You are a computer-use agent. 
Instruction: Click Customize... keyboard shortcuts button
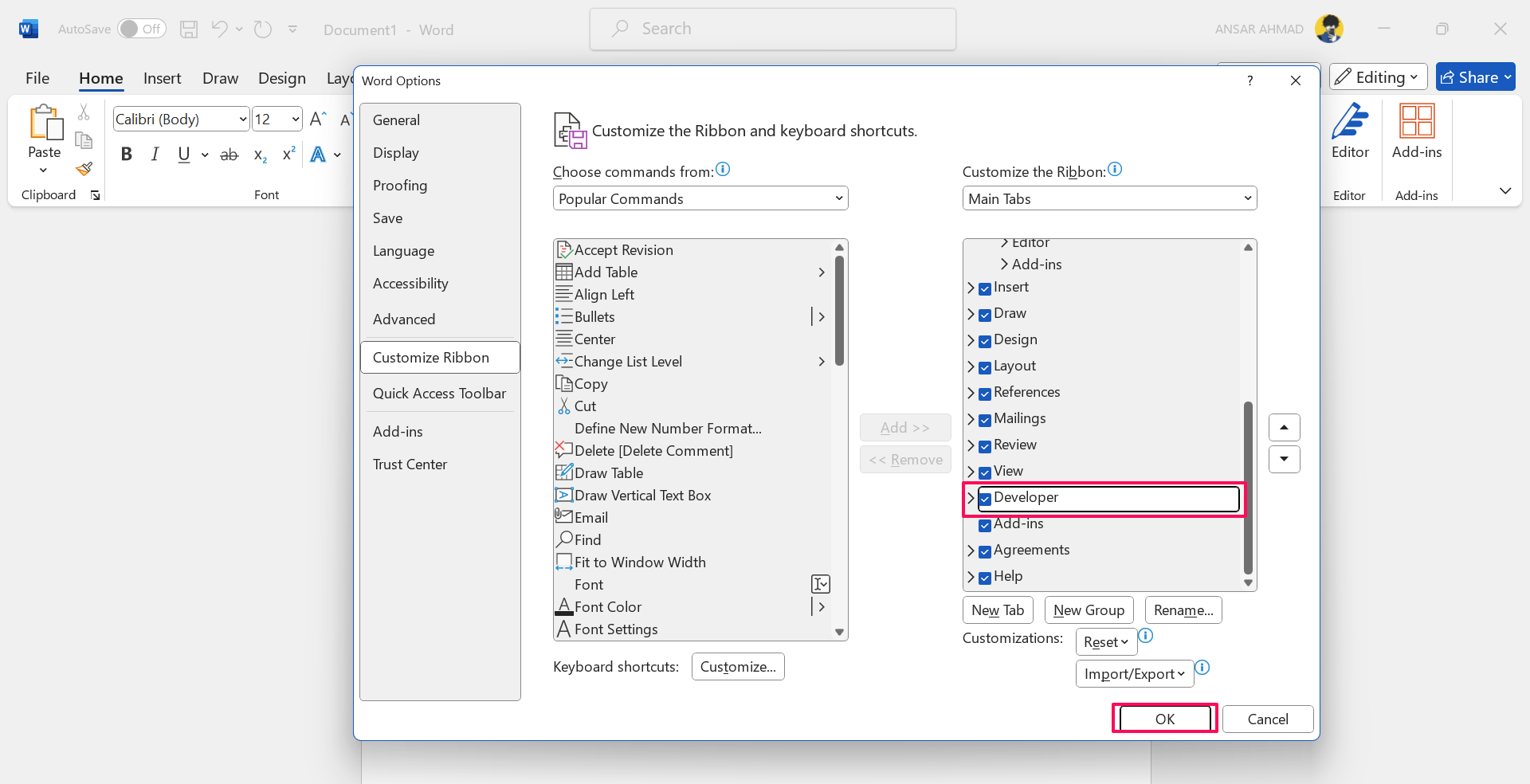738,667
